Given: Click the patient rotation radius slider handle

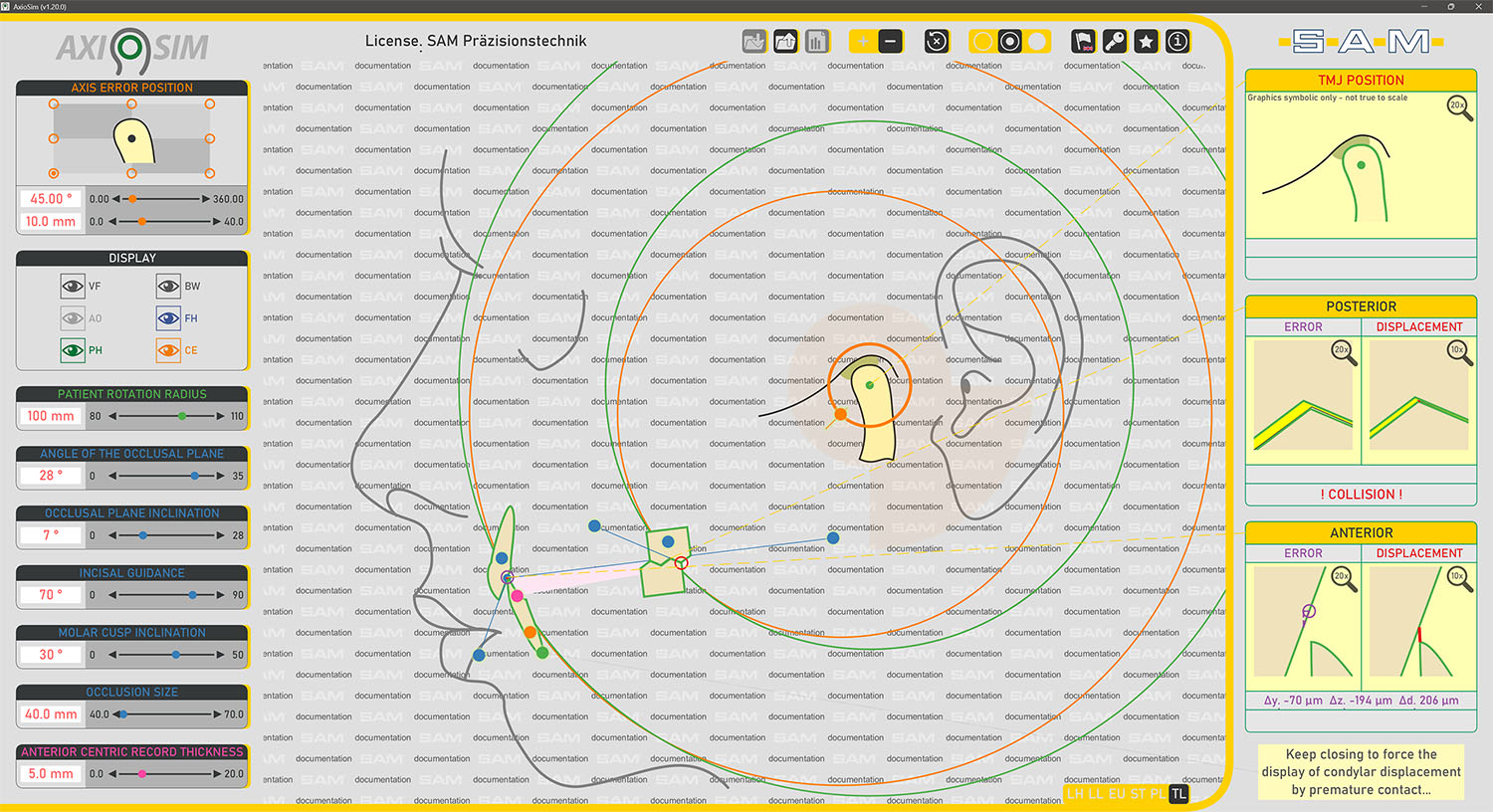Looking at the screenshot, I should [182, 416].
